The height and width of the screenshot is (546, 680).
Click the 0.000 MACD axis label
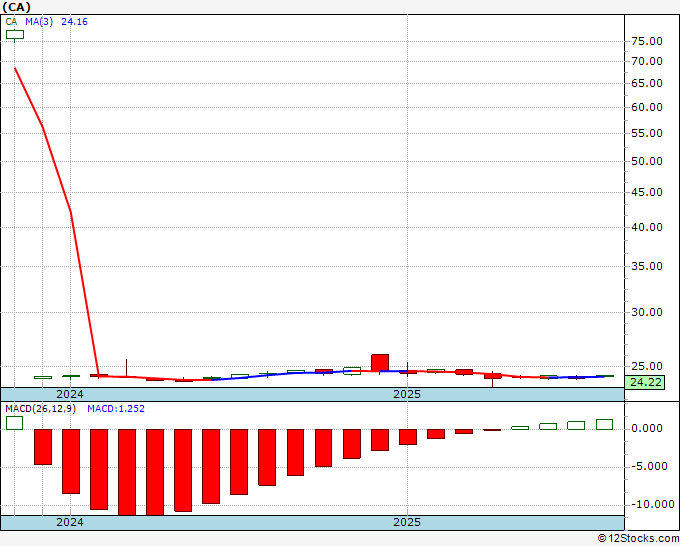click(647, 428)
